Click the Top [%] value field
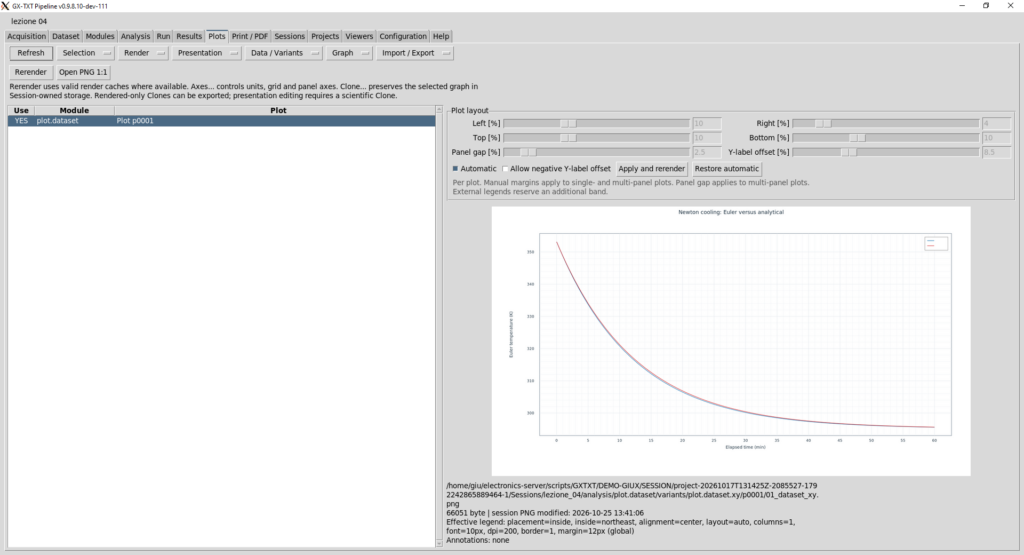Viewport: 1024px width, 555px height. pos(707,138)
